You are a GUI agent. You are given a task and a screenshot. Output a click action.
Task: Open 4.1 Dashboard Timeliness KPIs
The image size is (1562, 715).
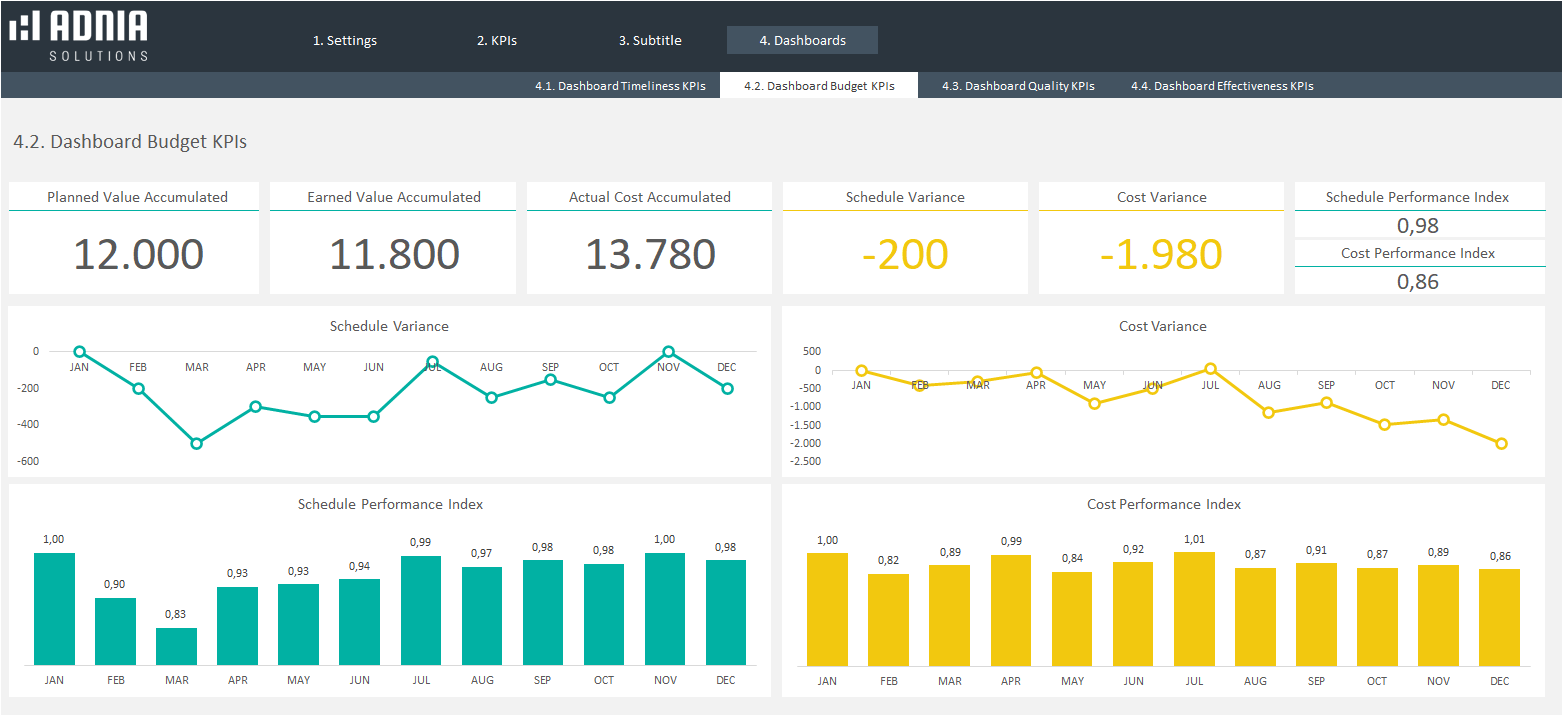(620, 86)
